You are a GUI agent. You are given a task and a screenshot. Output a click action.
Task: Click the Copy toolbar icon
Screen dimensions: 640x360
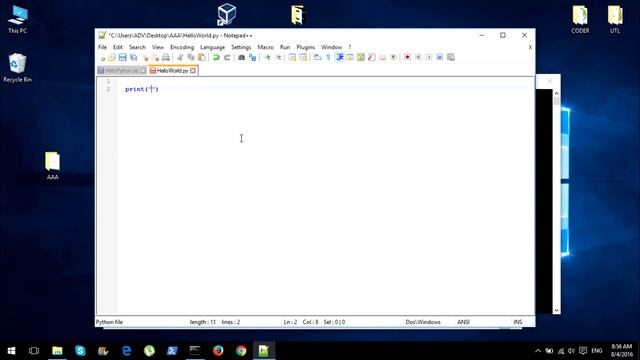pyautogui.click(x=191, y=58)
